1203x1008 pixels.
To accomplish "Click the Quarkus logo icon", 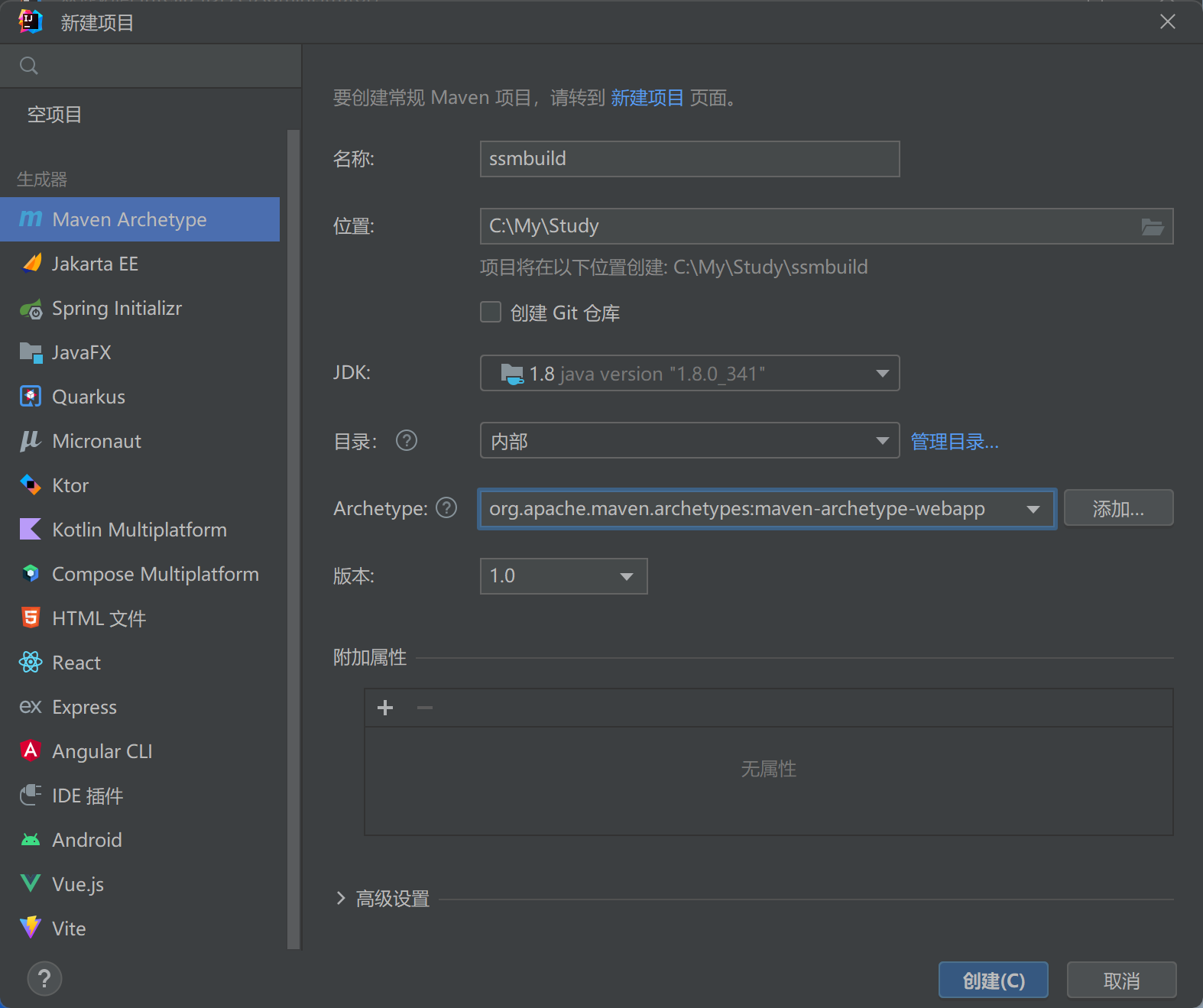I will [x=31, y=397].
